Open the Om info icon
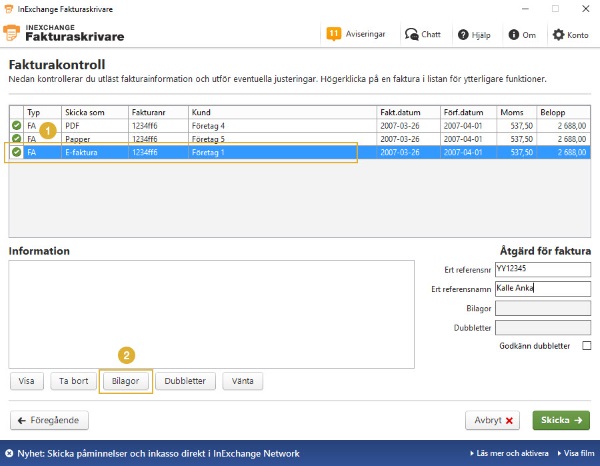The width and height of the screenshot is (600, 466). coord(513,35)
